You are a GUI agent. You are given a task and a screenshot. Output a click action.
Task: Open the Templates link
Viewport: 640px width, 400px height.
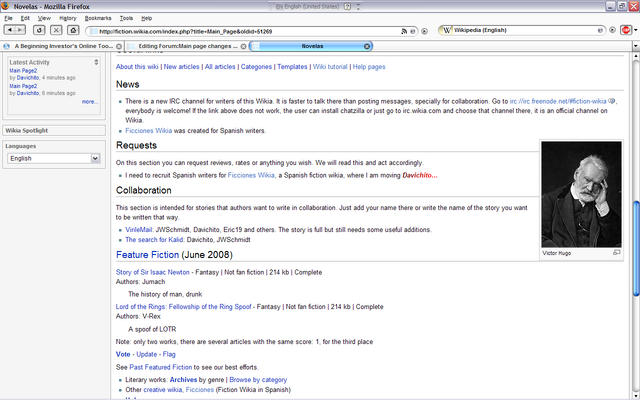click(292, 67)
